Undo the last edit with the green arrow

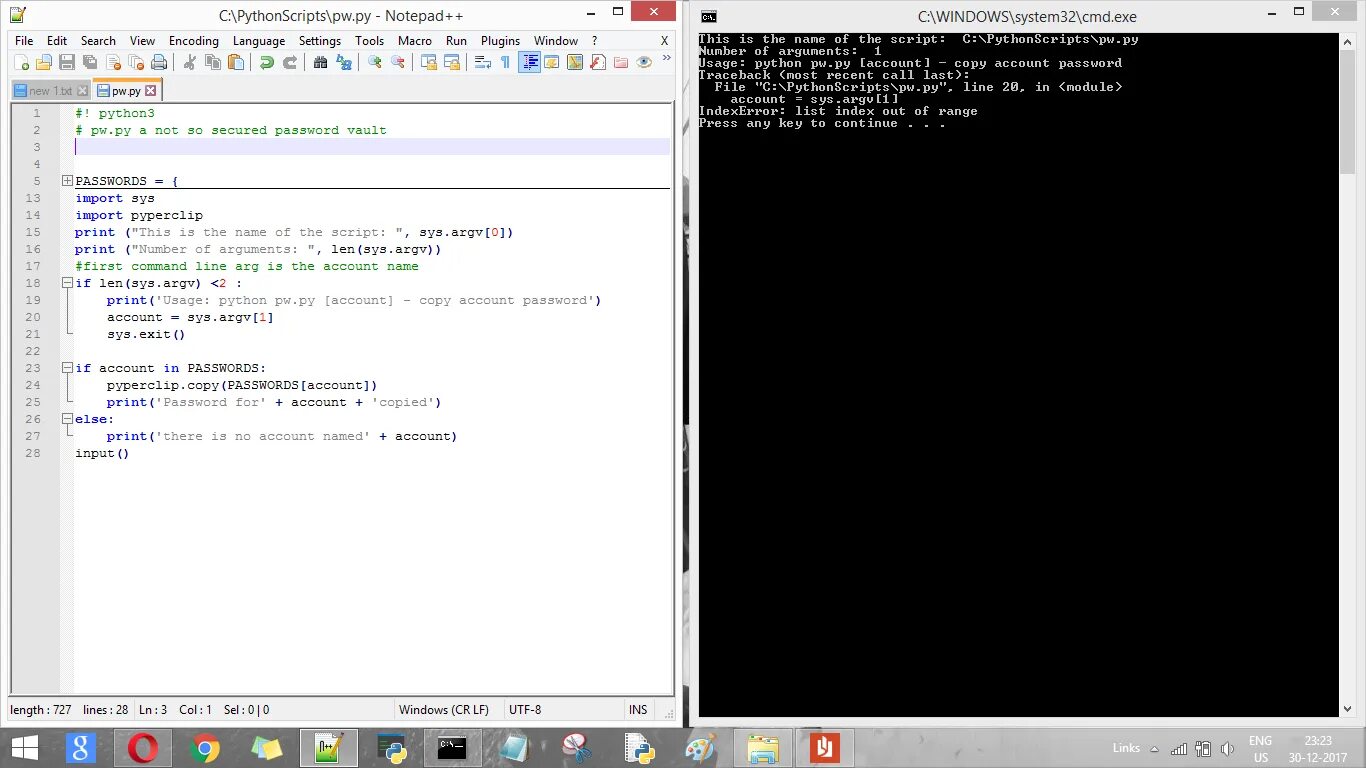click(x=267, y=62)
